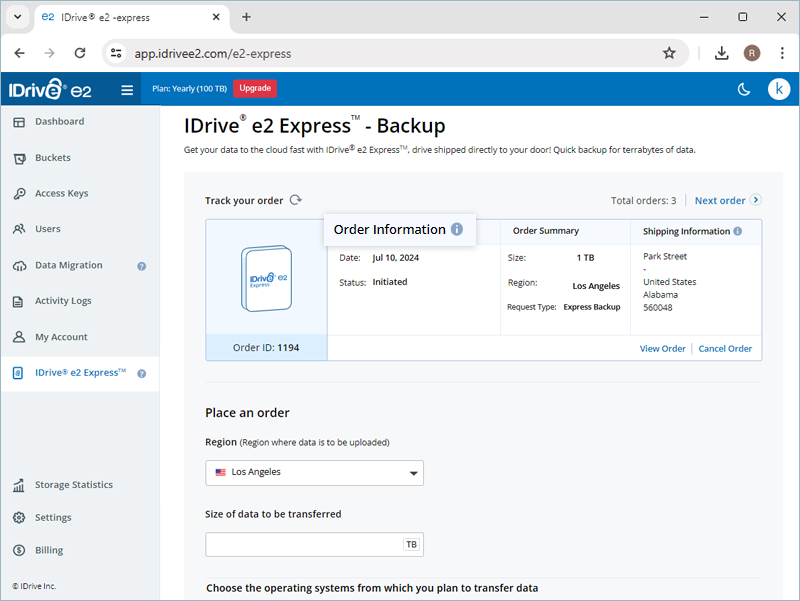Refresh the Track your order section
Viewport: 800px width, 601px height.
tap(296, 200)
